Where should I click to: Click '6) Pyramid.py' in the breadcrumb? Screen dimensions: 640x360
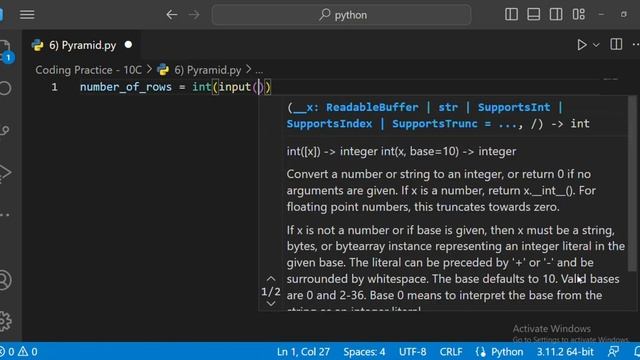click(208, 70)
